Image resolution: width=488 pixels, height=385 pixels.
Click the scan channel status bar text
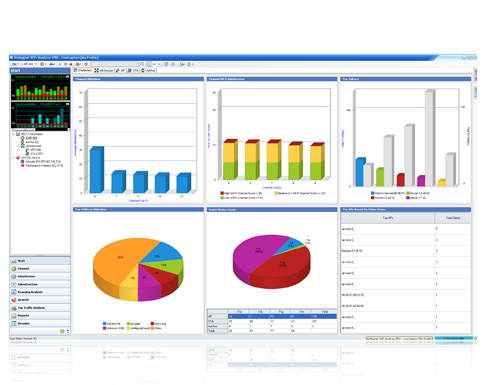point(23,339)
